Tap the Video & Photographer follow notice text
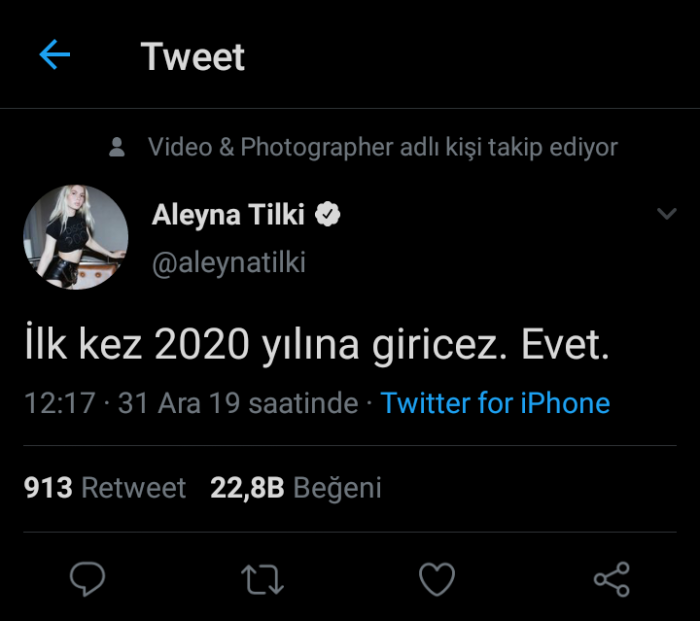 (x=383, y=148)
